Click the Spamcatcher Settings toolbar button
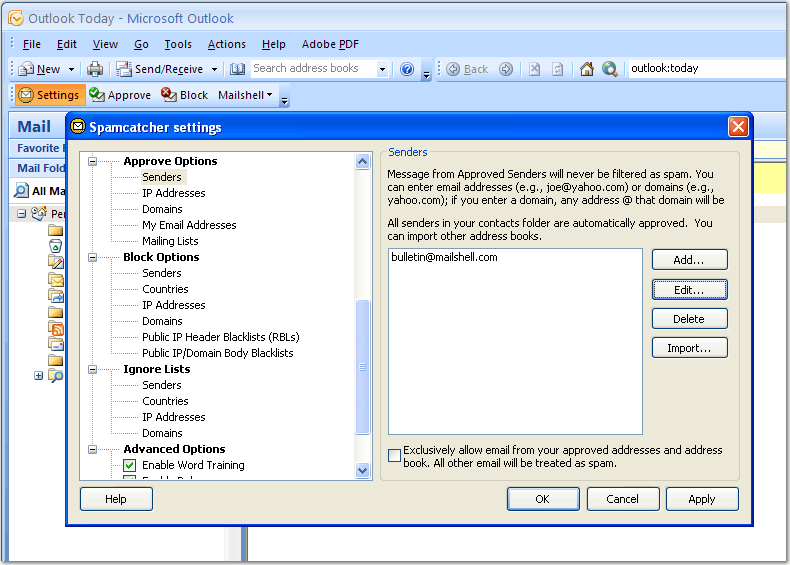790x565 pixels. [x=49, y=95]
